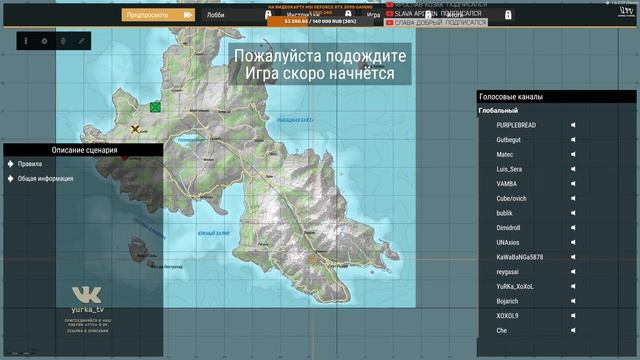Select player PURPLEBREAD in voice list

tap(516, 125)
